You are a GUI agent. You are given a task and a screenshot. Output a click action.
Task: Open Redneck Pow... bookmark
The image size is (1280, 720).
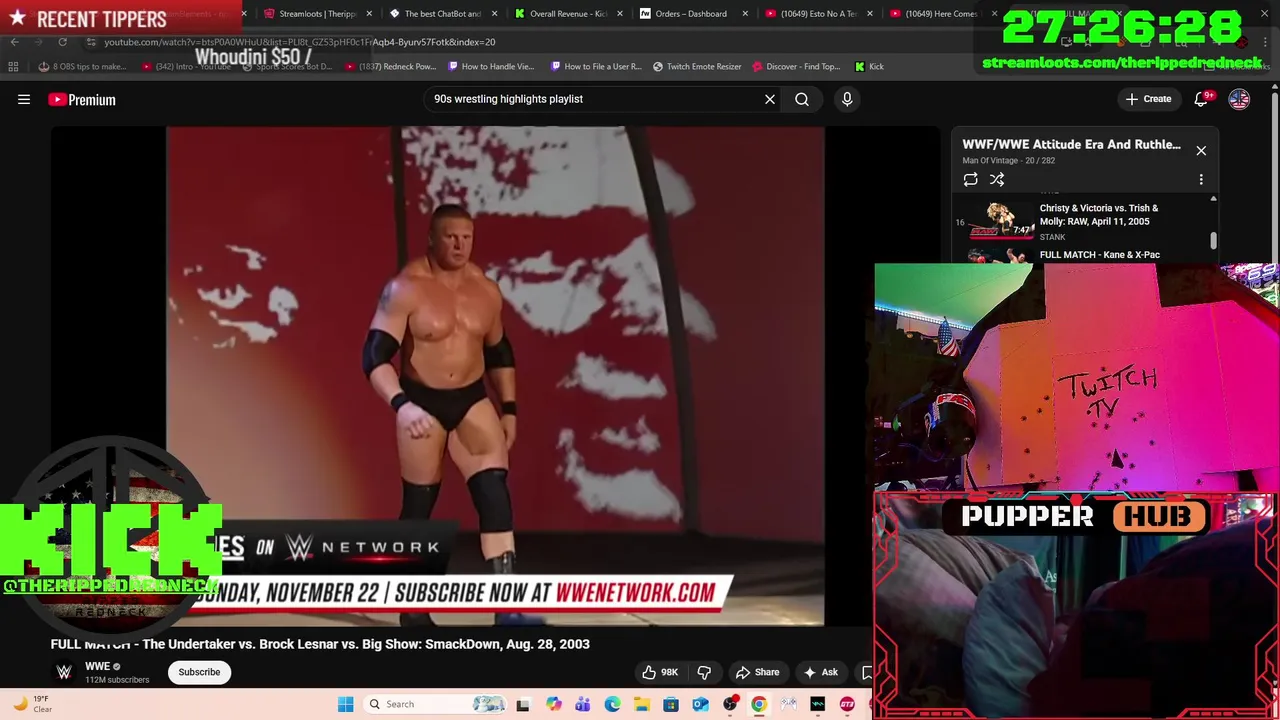[390, 67]
